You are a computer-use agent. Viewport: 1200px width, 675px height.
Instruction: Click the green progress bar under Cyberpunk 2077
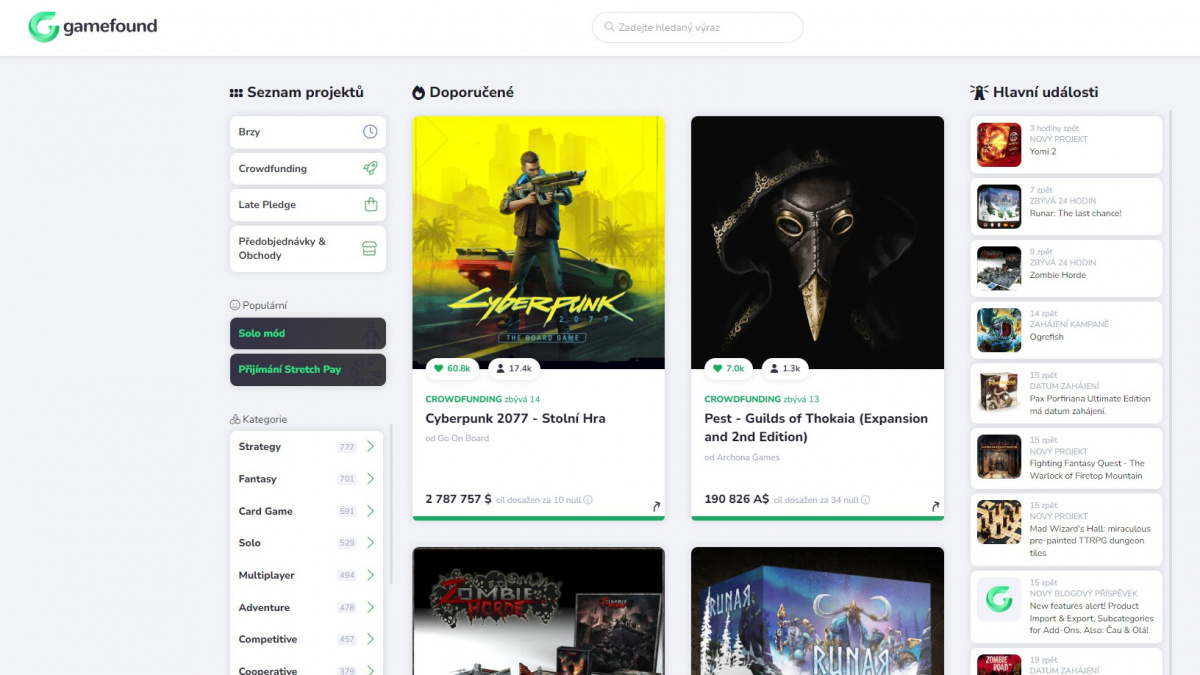tap(538, 518)
